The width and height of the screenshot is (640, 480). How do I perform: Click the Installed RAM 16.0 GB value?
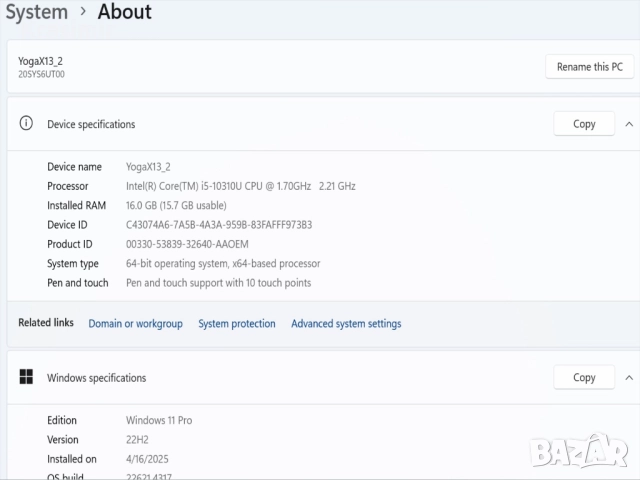click(180, 206)
